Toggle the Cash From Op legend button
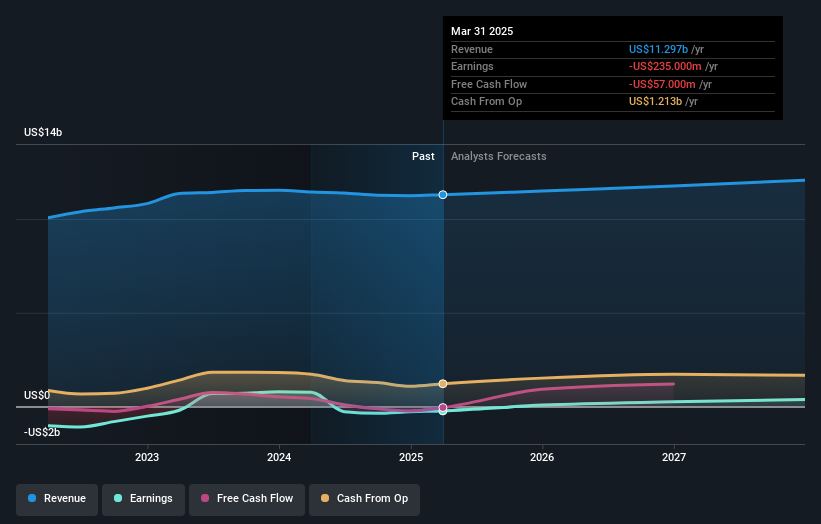This screenshot has height=524, width=821. [364, 499]
